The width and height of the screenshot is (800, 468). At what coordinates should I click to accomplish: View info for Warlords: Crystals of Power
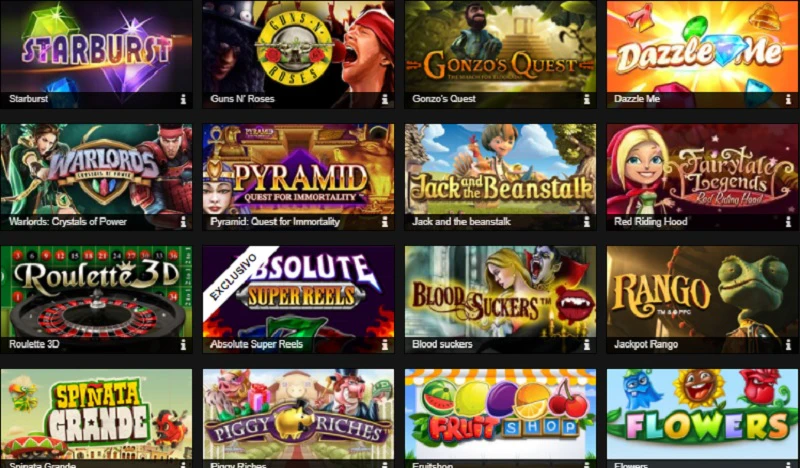click(183, 221)
